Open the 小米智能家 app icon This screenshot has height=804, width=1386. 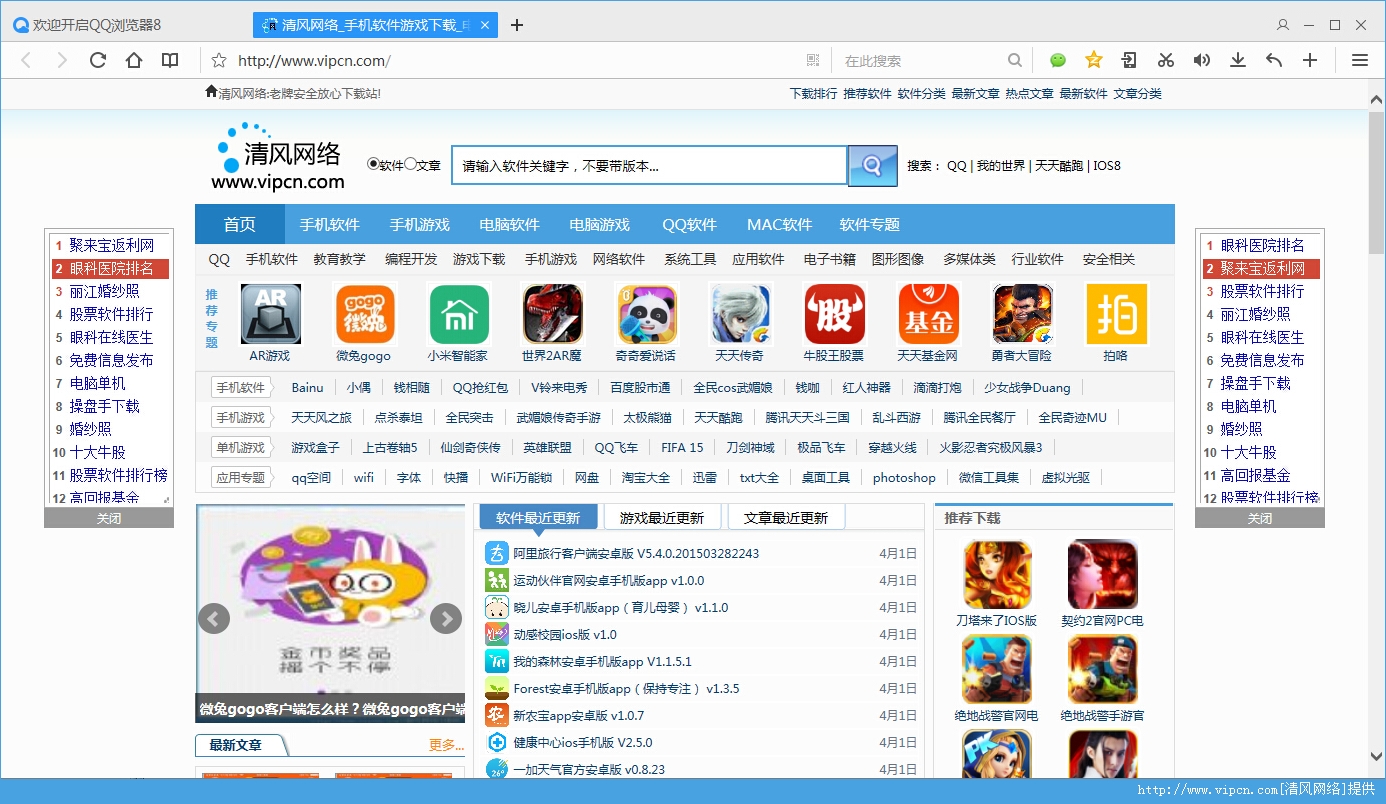click(459, 314)
